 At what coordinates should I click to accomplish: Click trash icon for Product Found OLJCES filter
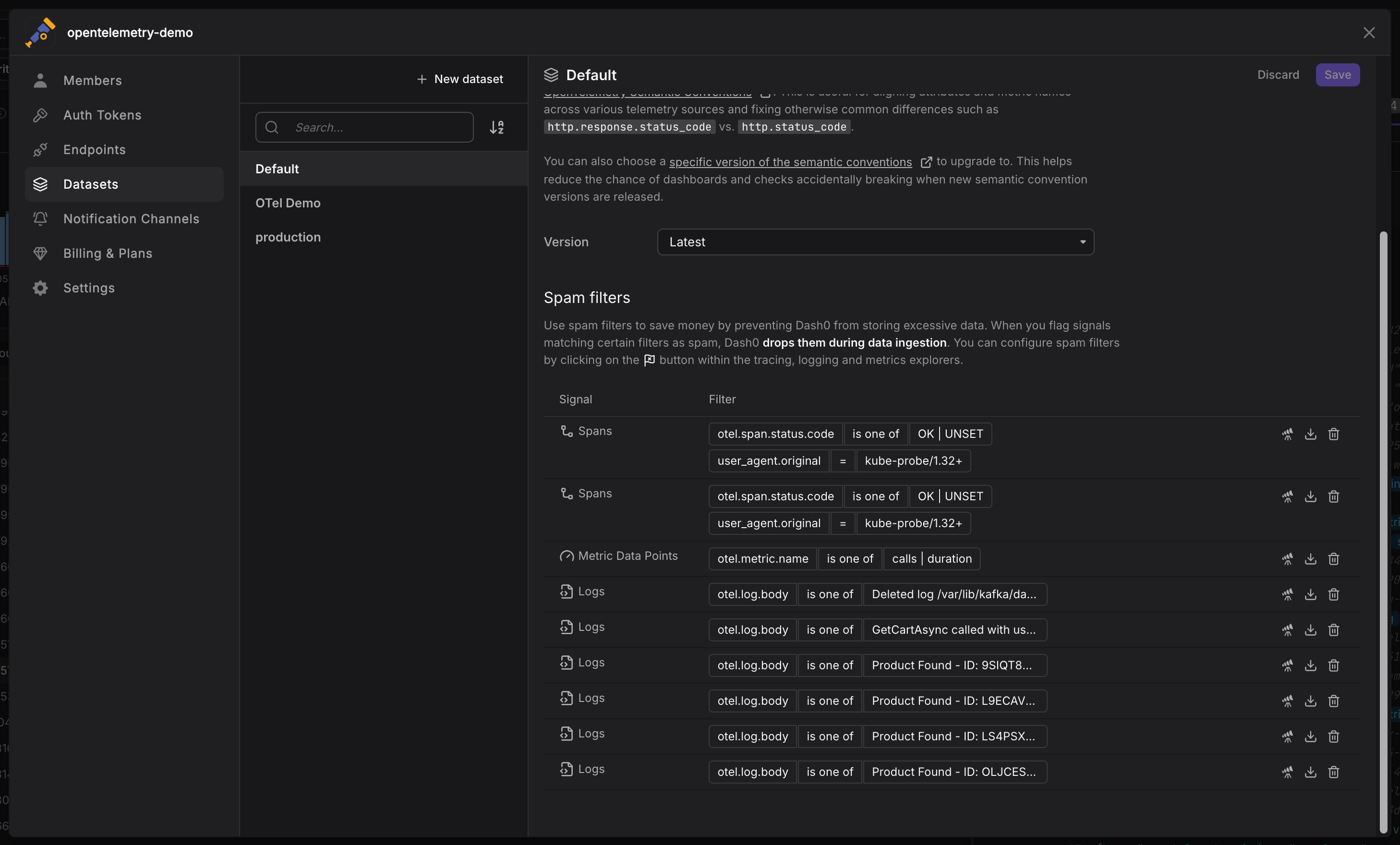pos(1334,772)
